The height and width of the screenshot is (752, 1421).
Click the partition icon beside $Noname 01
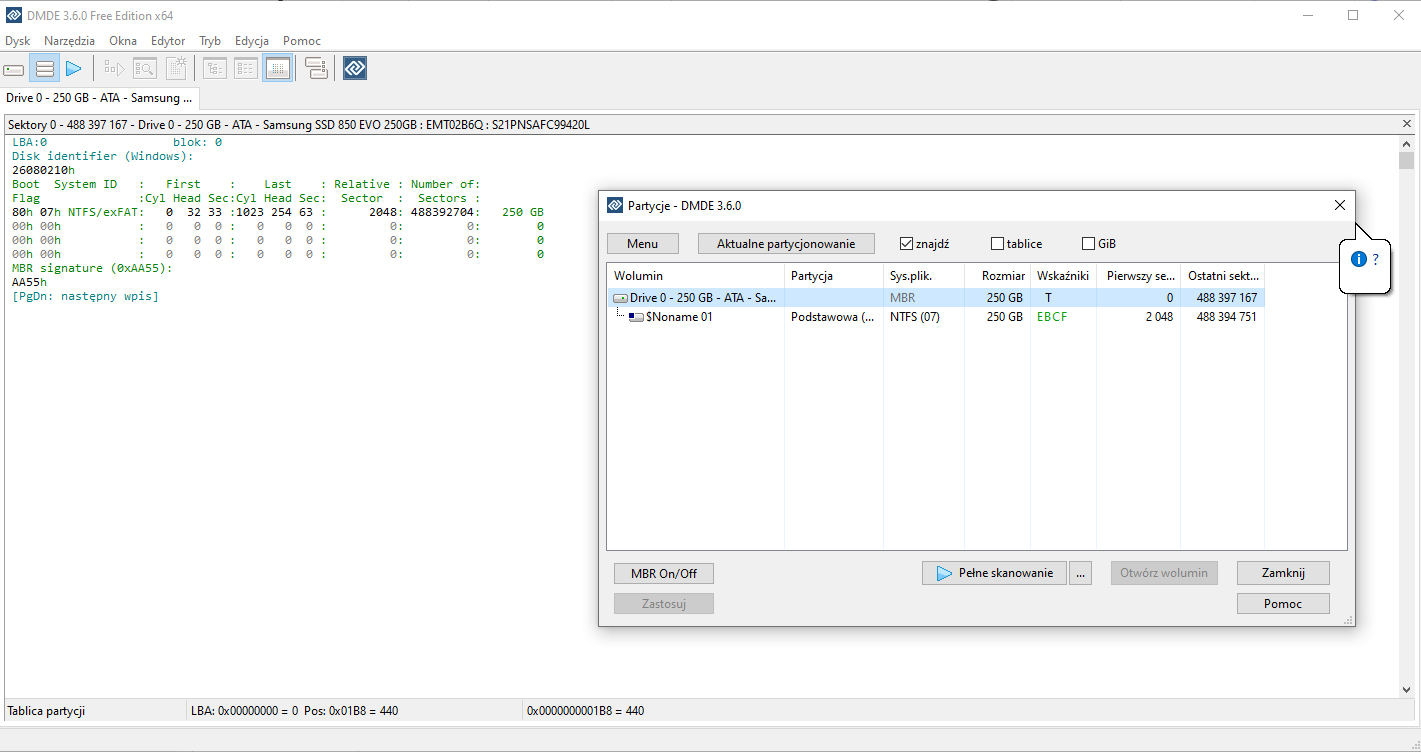tap(636, 317)
